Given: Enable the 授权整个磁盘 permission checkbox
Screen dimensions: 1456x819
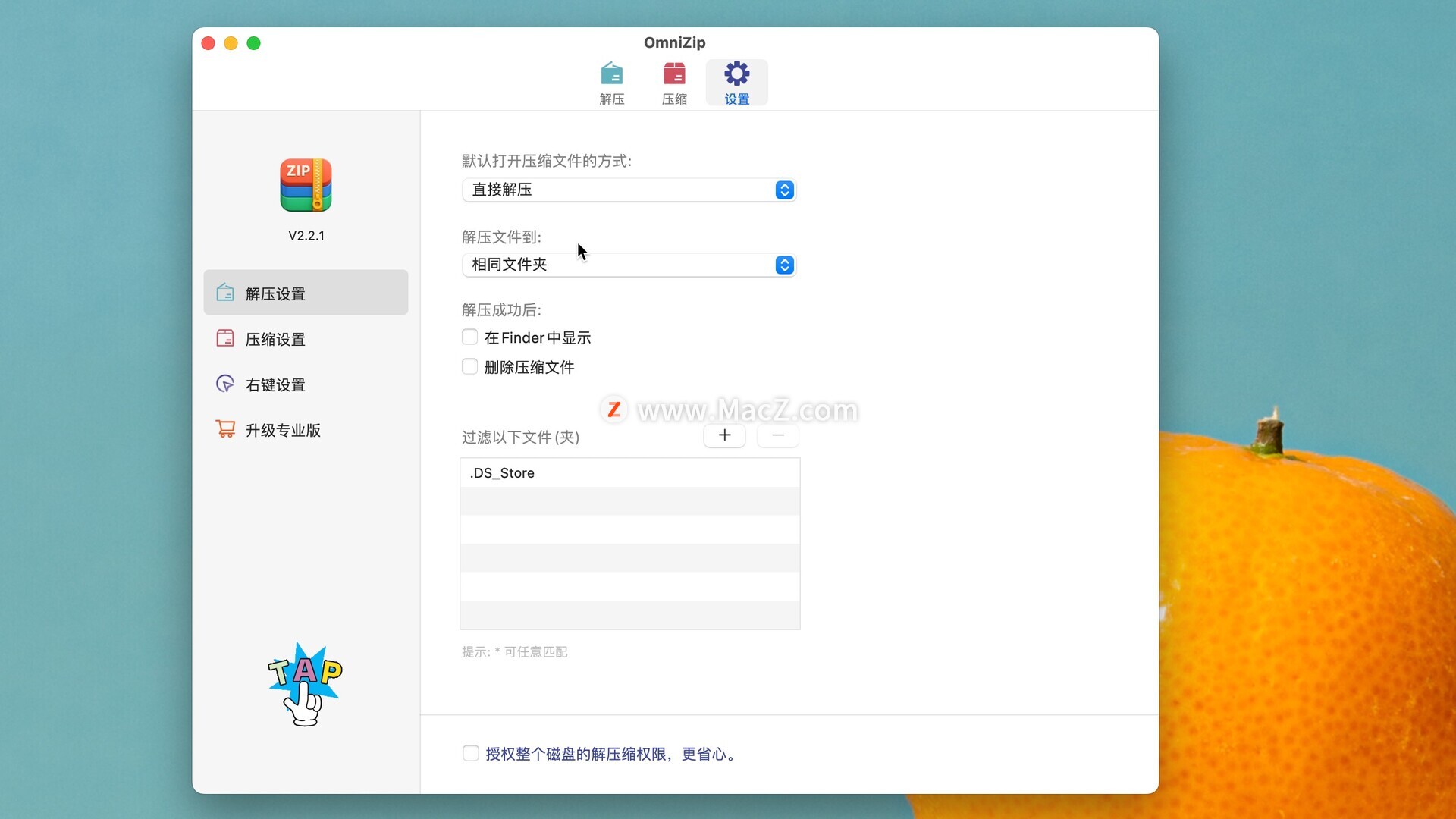Looking at the screenshot, I should click(x=471, y=753).
